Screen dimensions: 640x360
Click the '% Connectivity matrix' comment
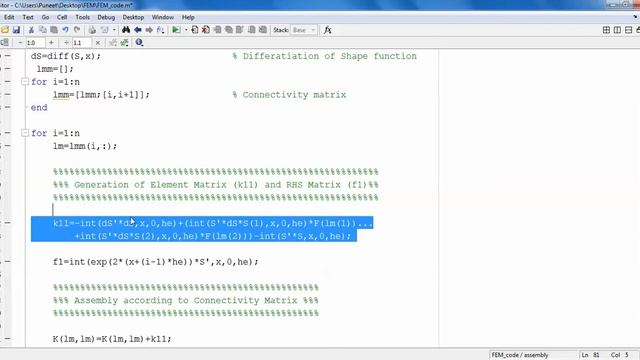point(289,95)
